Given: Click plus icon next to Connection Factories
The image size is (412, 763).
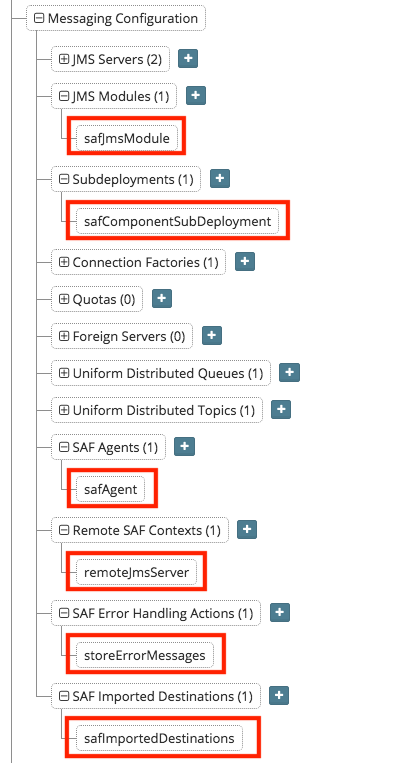Looking at the screenshot, I should (x=245, y=261).
